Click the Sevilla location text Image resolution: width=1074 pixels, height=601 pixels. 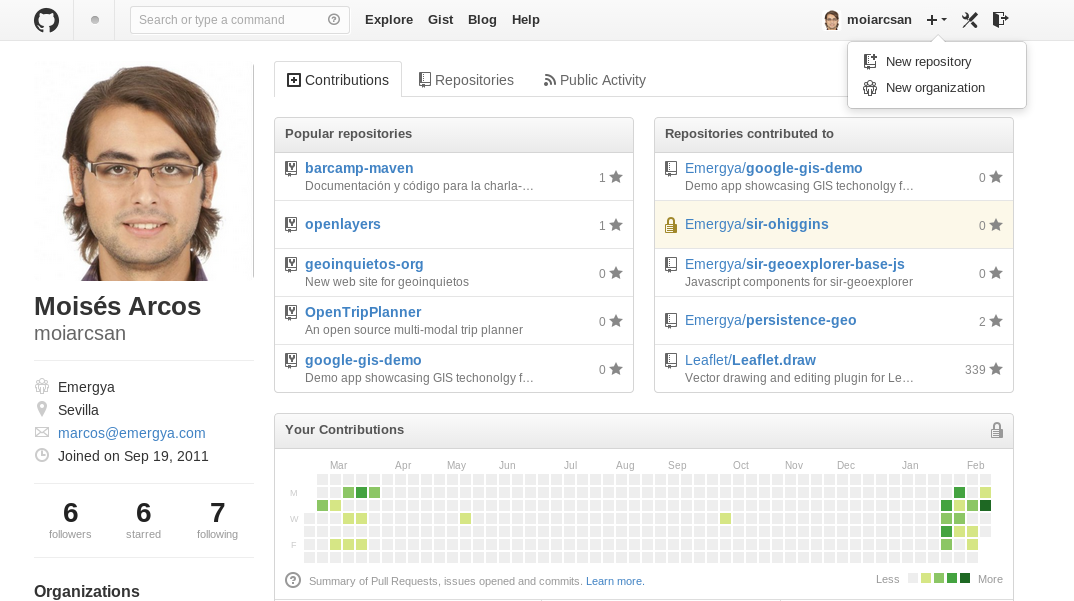tap(78, 410)
